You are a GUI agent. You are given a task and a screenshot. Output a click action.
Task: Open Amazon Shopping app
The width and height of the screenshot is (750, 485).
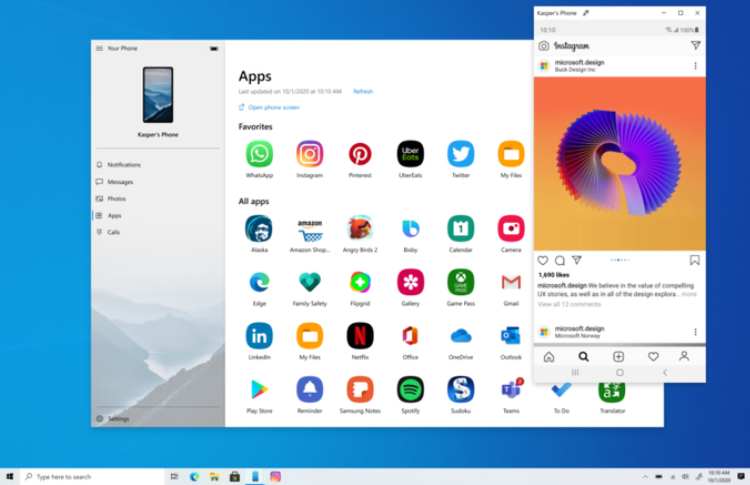(309, 229)
